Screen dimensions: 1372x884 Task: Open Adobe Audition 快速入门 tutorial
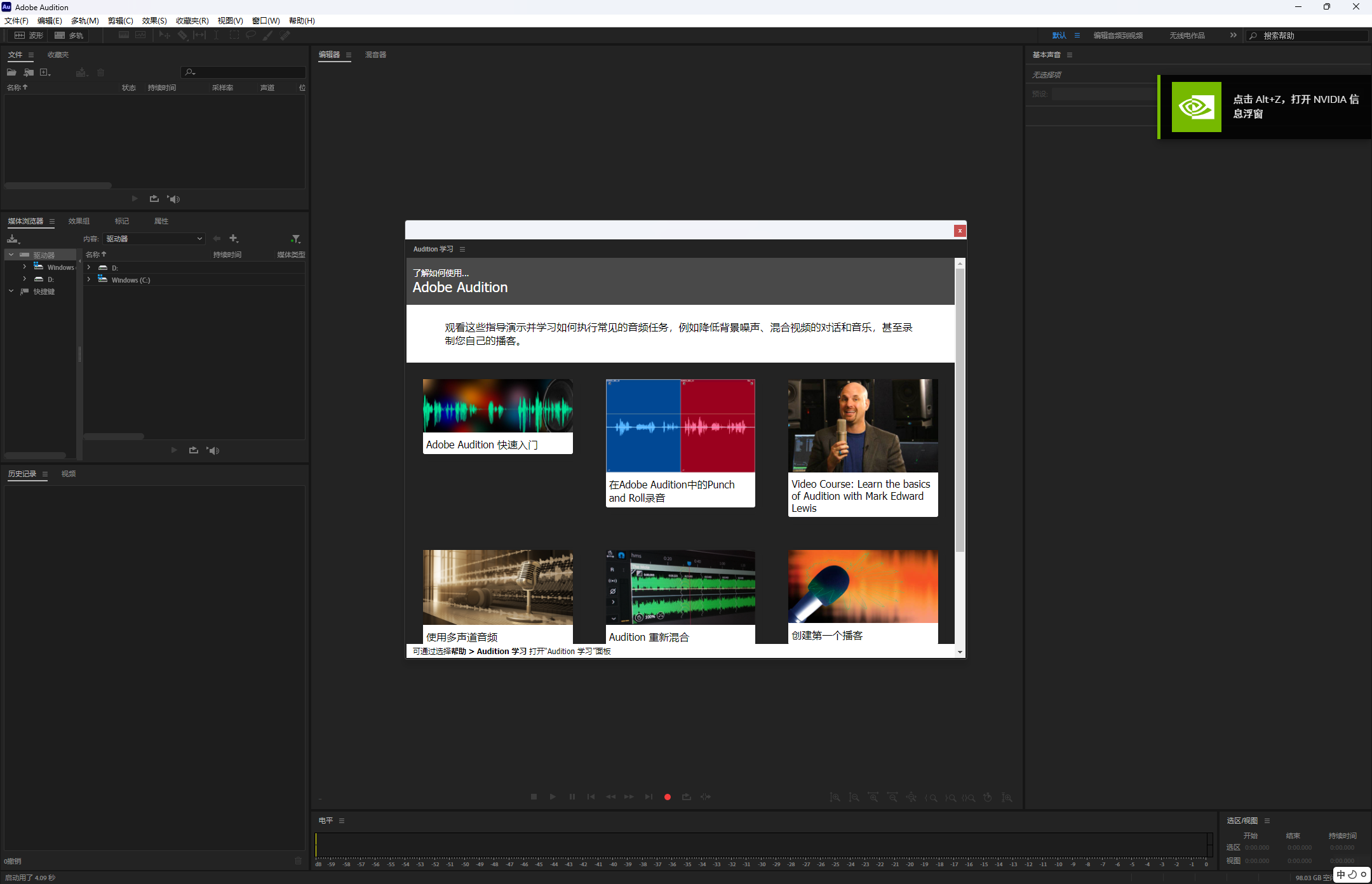coord(498,416)
